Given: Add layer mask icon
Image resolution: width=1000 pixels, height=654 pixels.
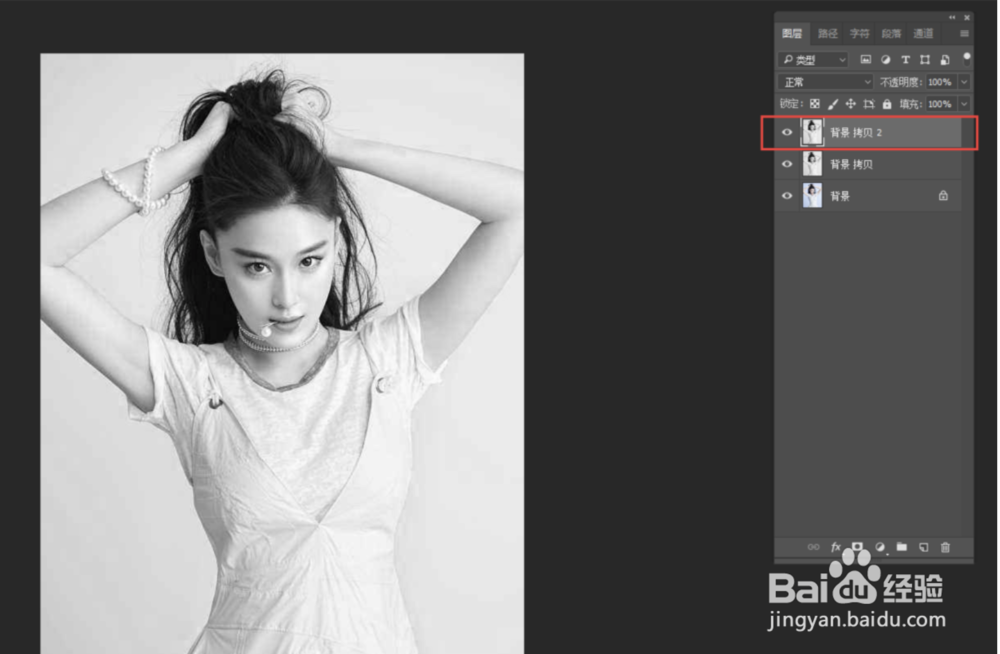Looking at the screenshot, I should (857, 547).
